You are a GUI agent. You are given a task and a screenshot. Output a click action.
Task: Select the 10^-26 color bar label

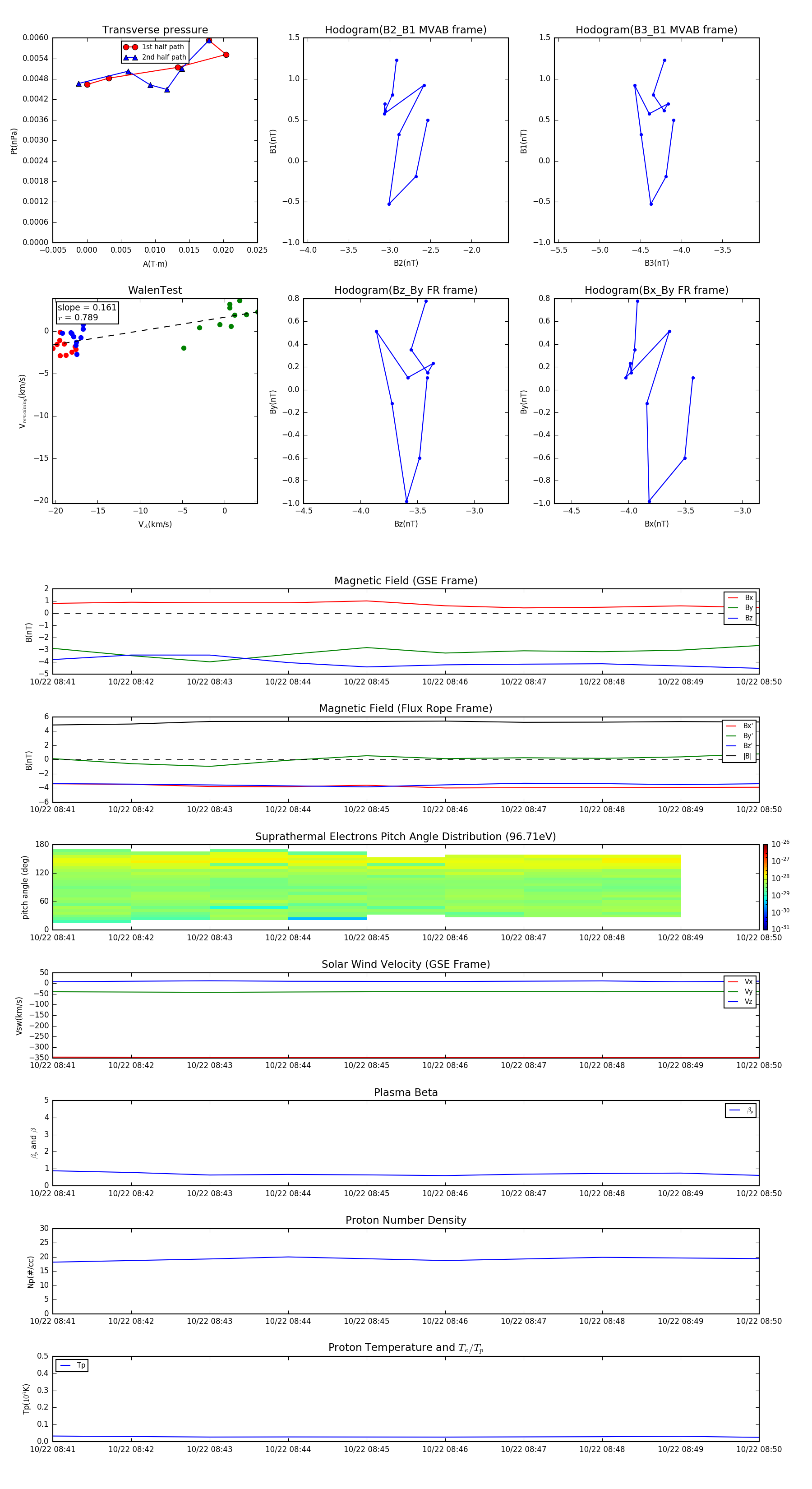780,844
